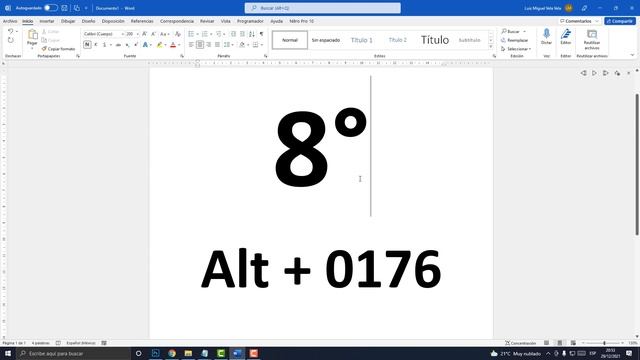
Task: Sort text with the A-Z sort icon
Action: point(252,34)
